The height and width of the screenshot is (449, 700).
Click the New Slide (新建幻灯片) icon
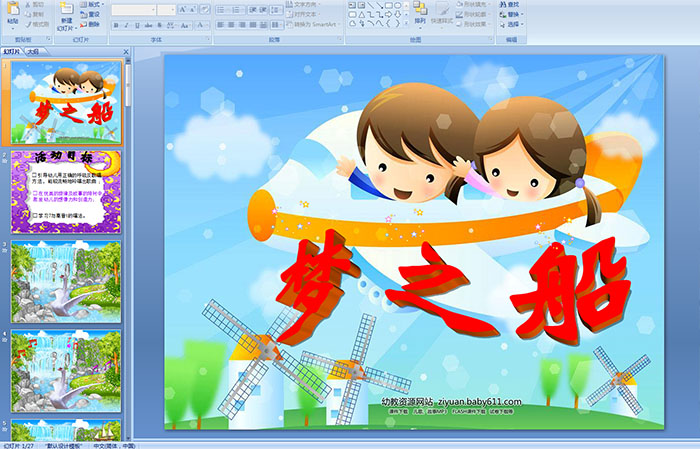67,9
